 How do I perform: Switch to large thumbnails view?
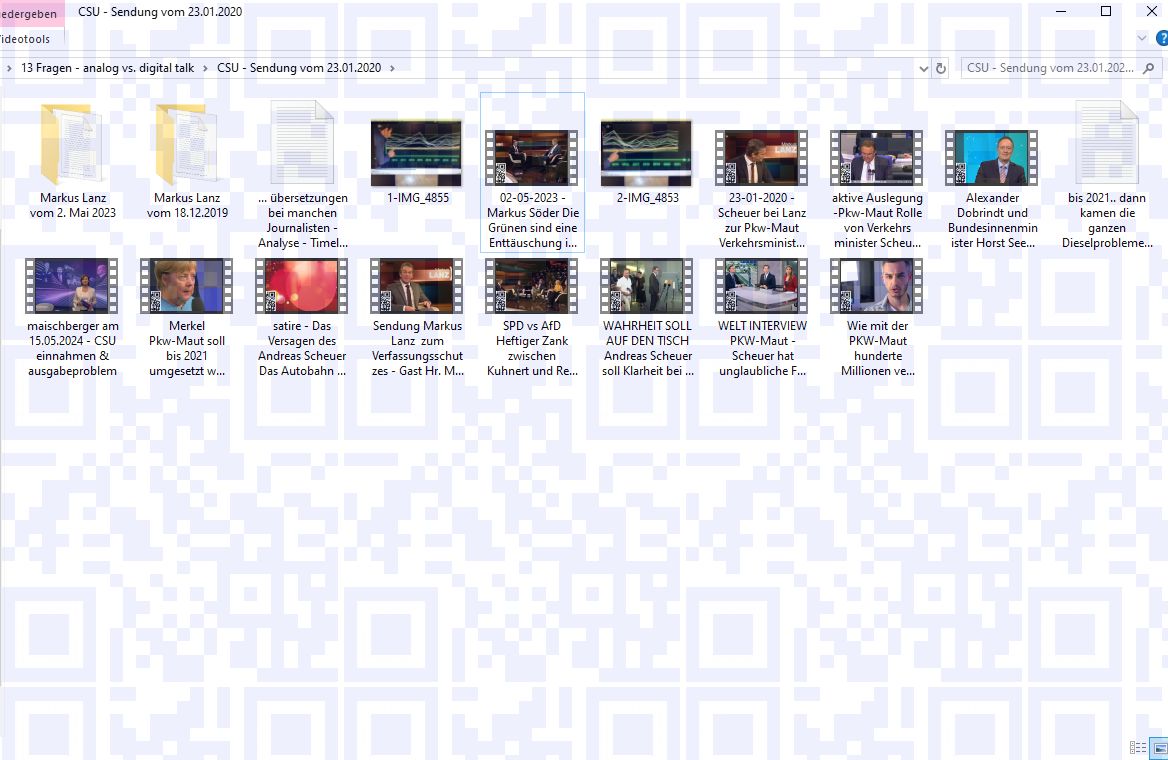tap(1160, 747)
